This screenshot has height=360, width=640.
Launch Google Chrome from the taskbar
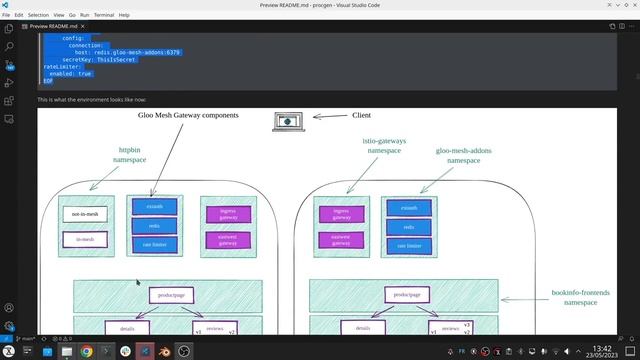pyautogui.click(x=87, y=351)
